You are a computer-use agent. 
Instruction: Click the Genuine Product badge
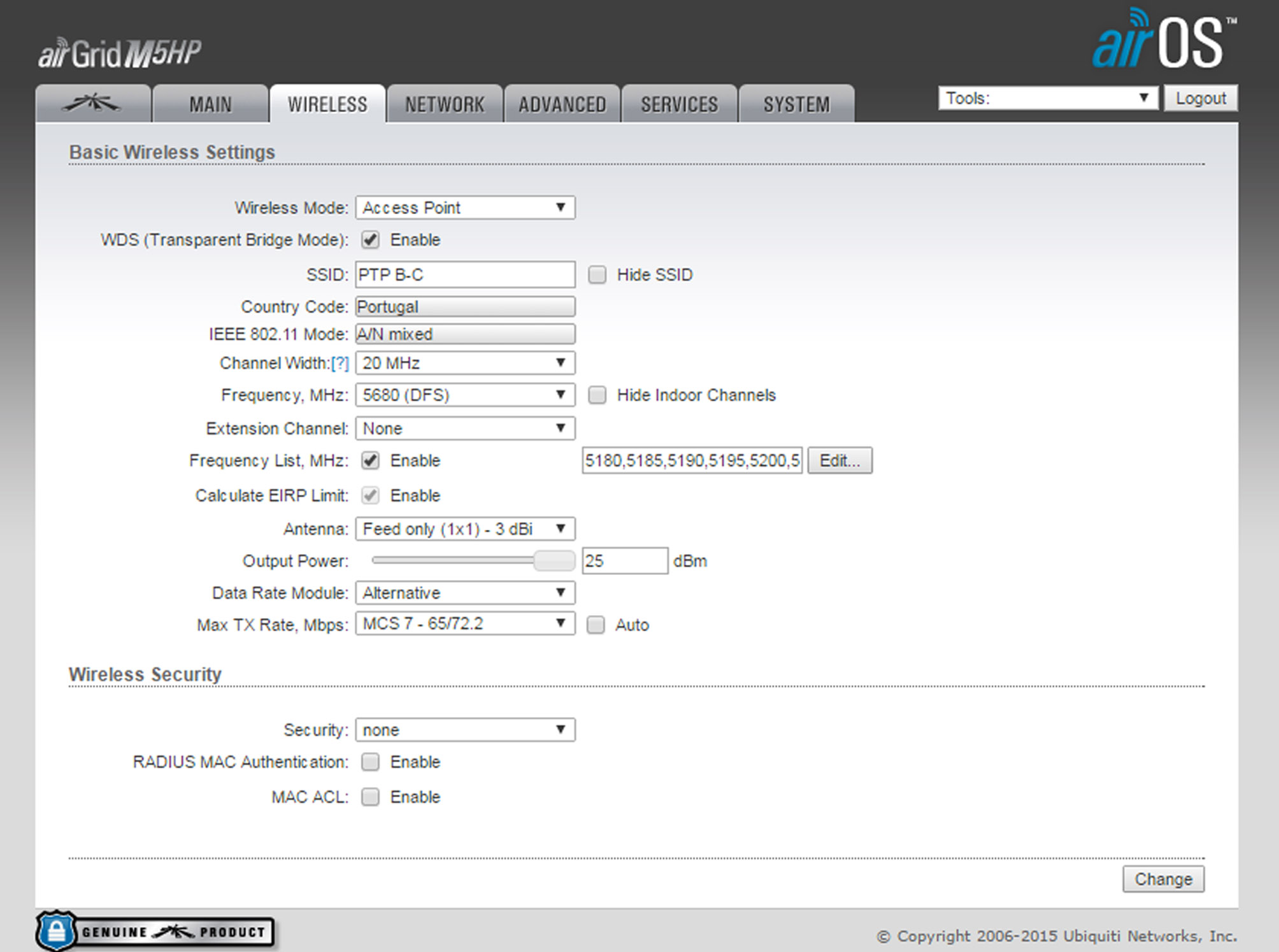click(157, 932)
